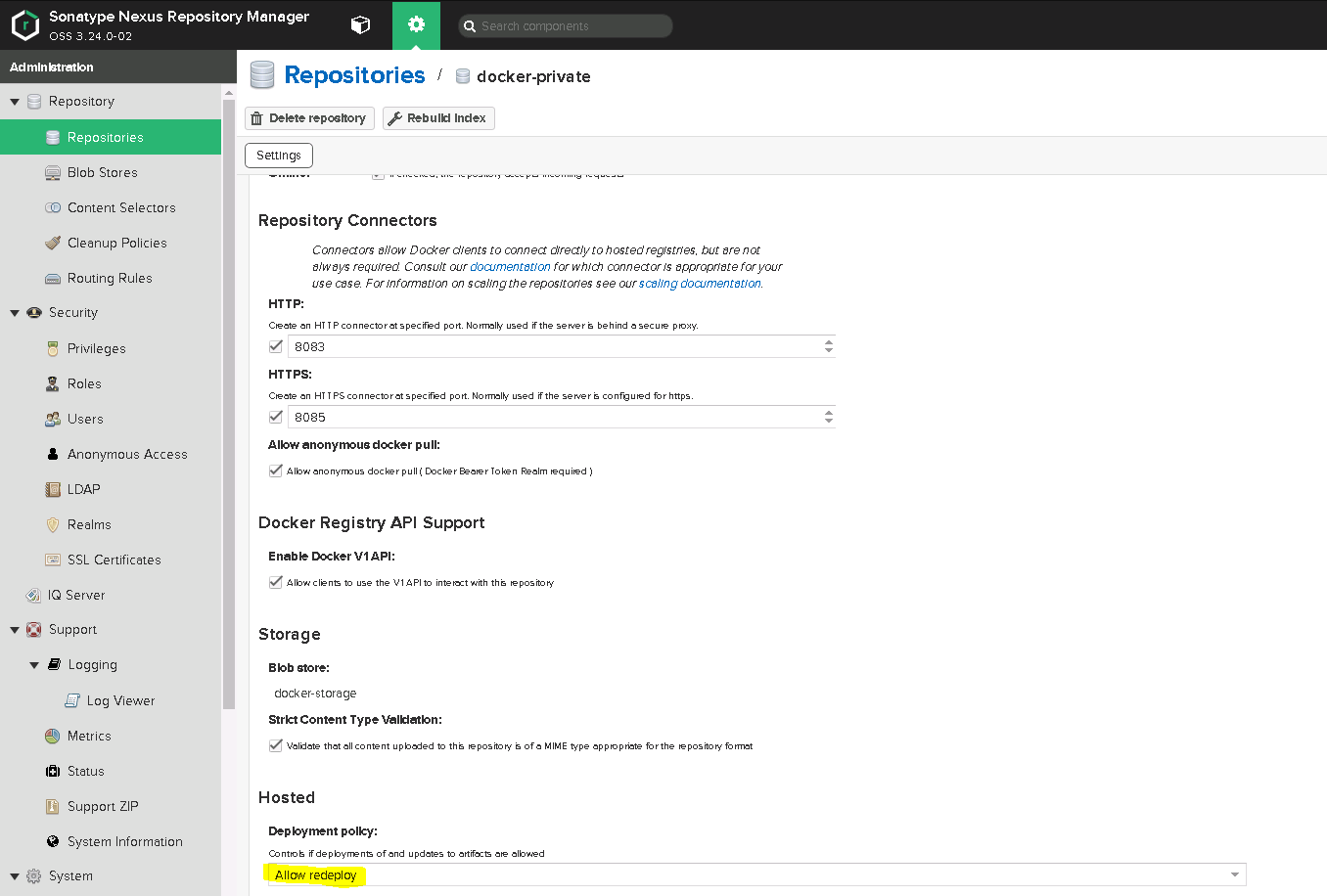The height and width of the screenshot is (896, 1327).
Task: Toggle Allow anonymous docker pull checkbox
Action: (276, 470)
